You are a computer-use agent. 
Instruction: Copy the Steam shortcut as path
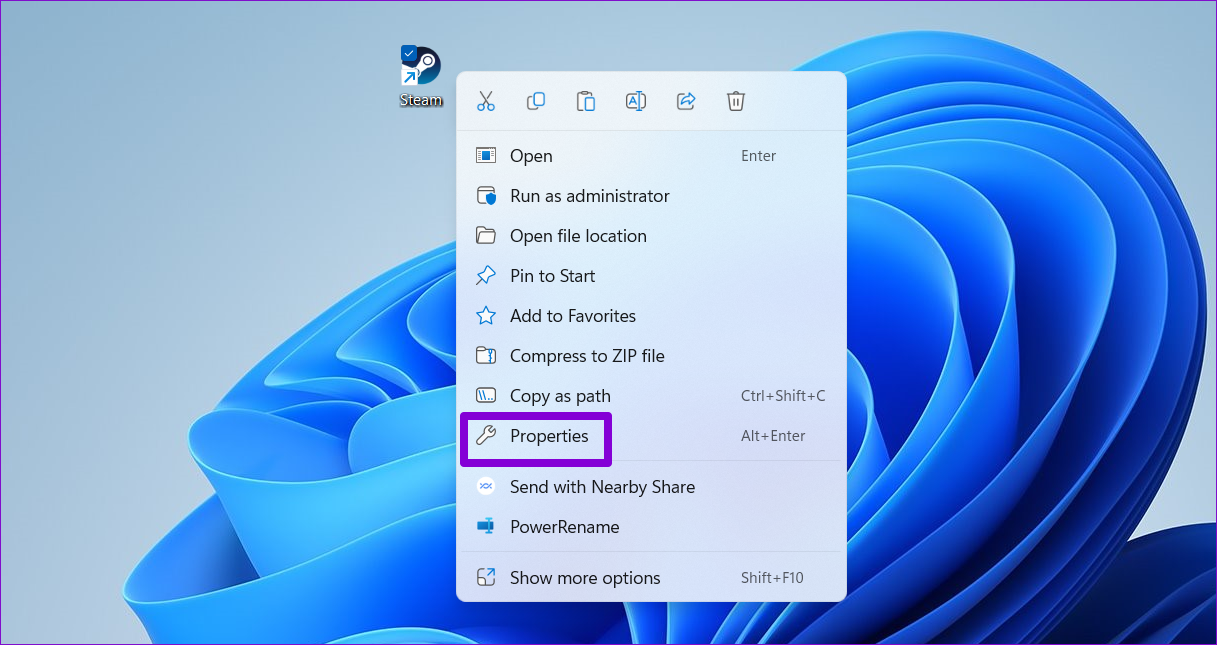tap(559, 396)
